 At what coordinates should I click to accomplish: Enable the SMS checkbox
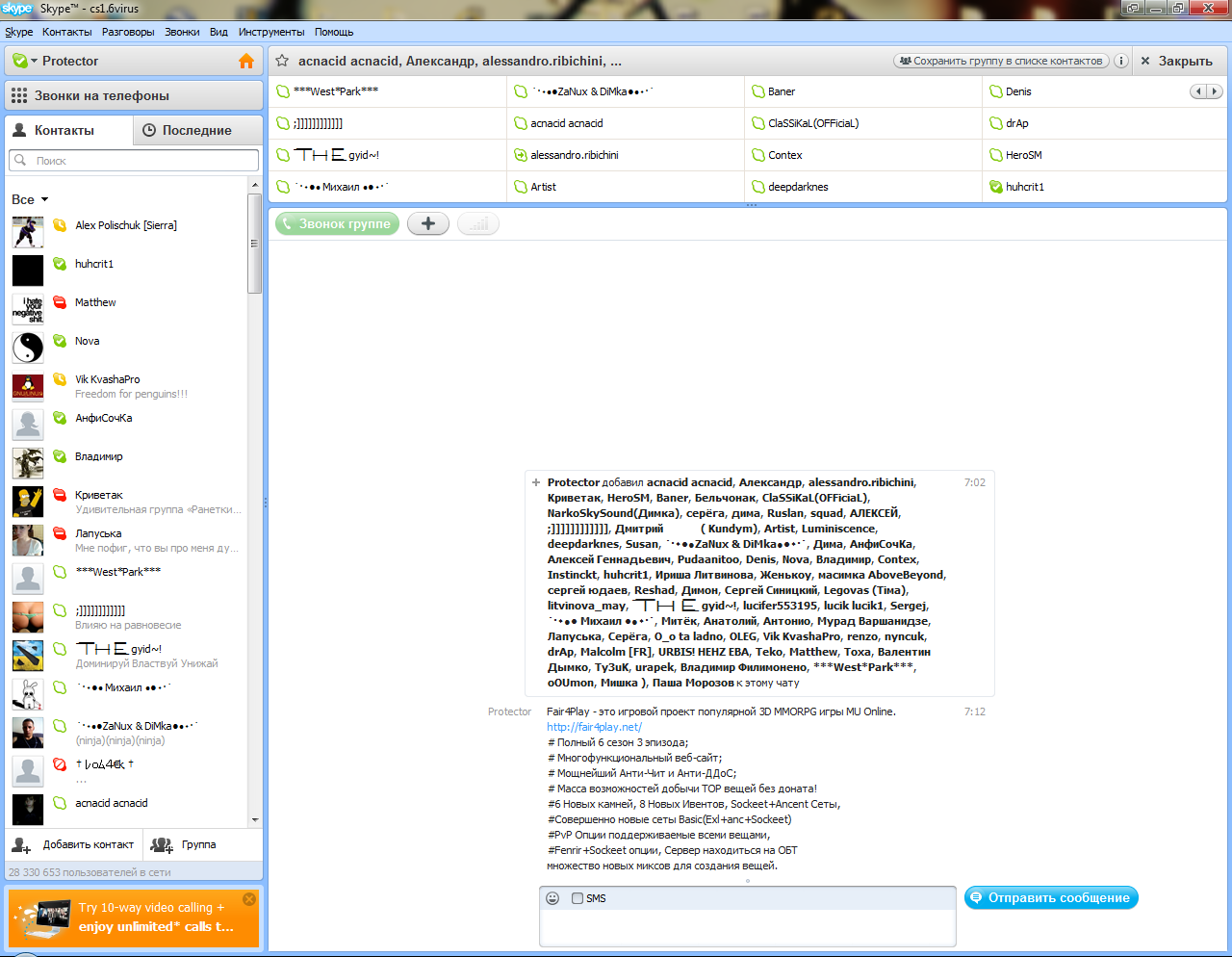pyautogui.click(x=577, y=898)
